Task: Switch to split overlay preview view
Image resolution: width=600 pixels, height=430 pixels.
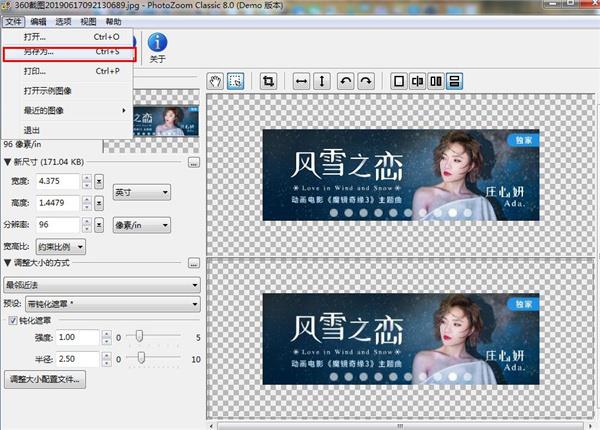Action: [417, 81]
